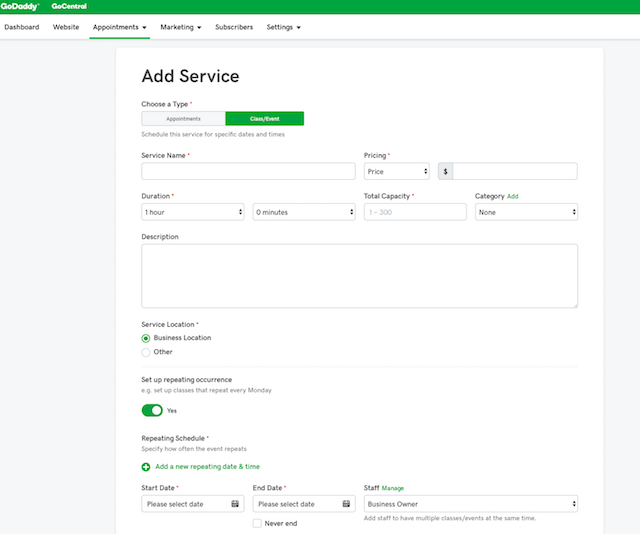Viewport: 640px width, 534px height.
Task: Click the GoDaddy logo
Action: tap(20, 6)
